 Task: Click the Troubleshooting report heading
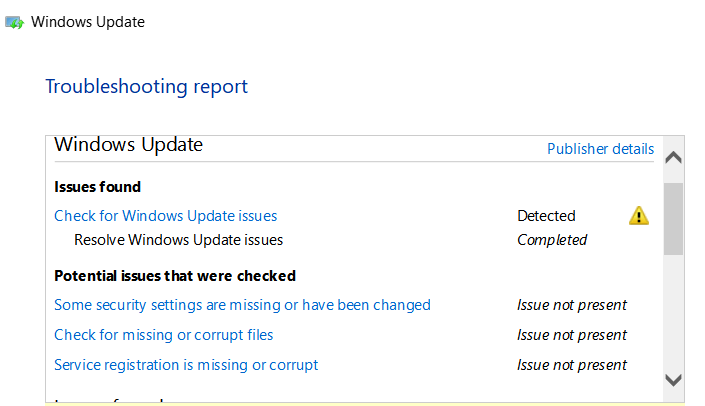pyautogui.click(x=146, y=86)
